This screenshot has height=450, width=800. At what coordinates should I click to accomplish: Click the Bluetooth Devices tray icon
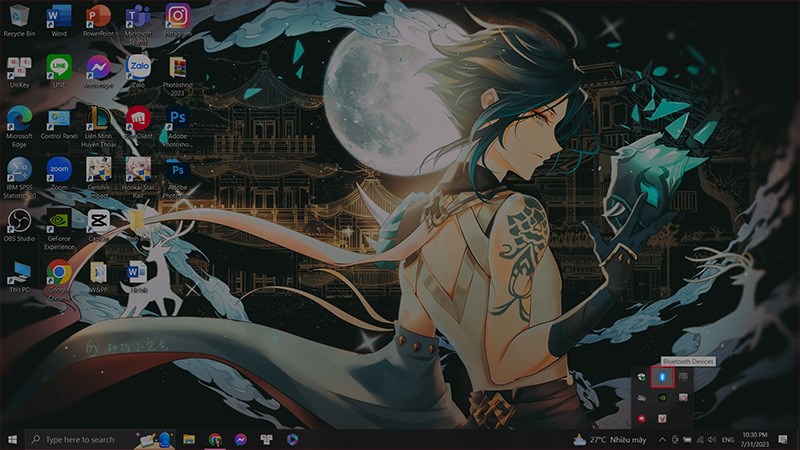pyautogui.click(x=662, y=377)
